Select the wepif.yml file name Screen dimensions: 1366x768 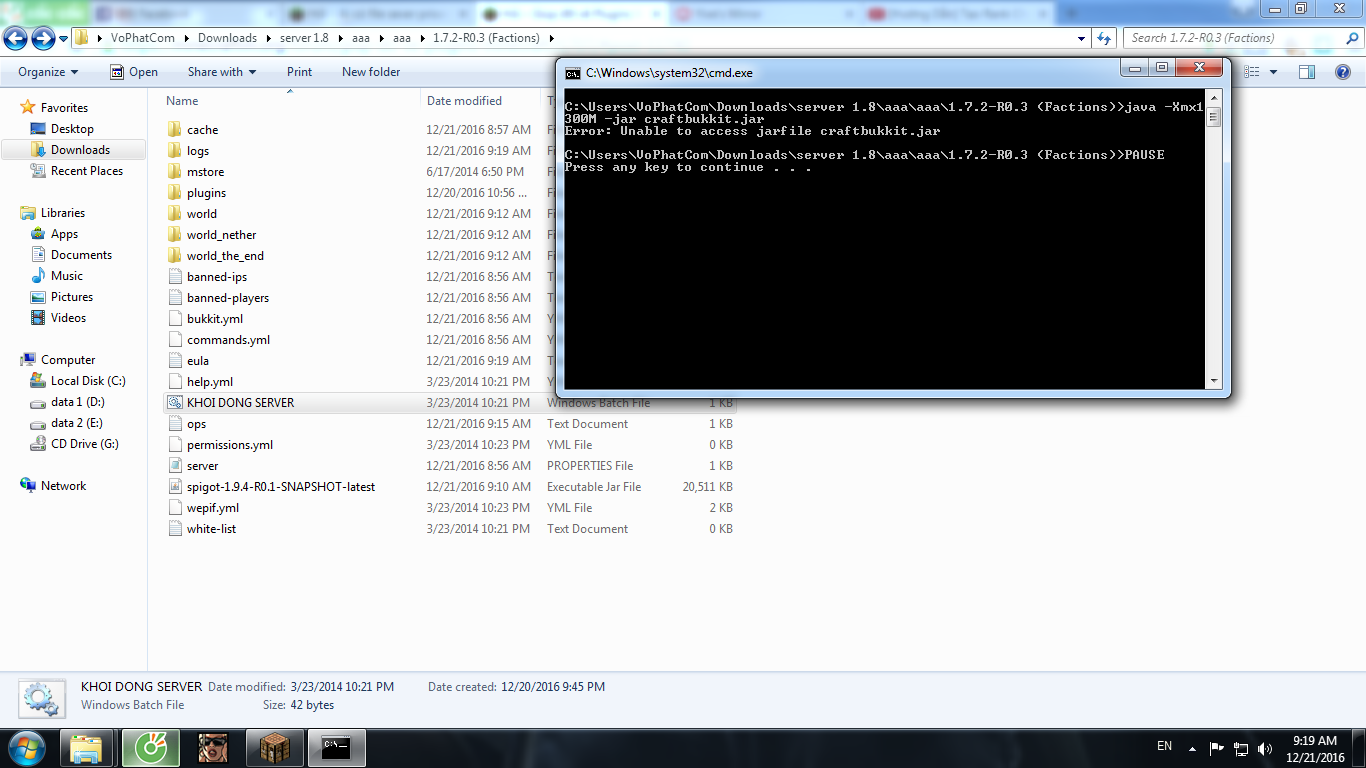[213, 508]
